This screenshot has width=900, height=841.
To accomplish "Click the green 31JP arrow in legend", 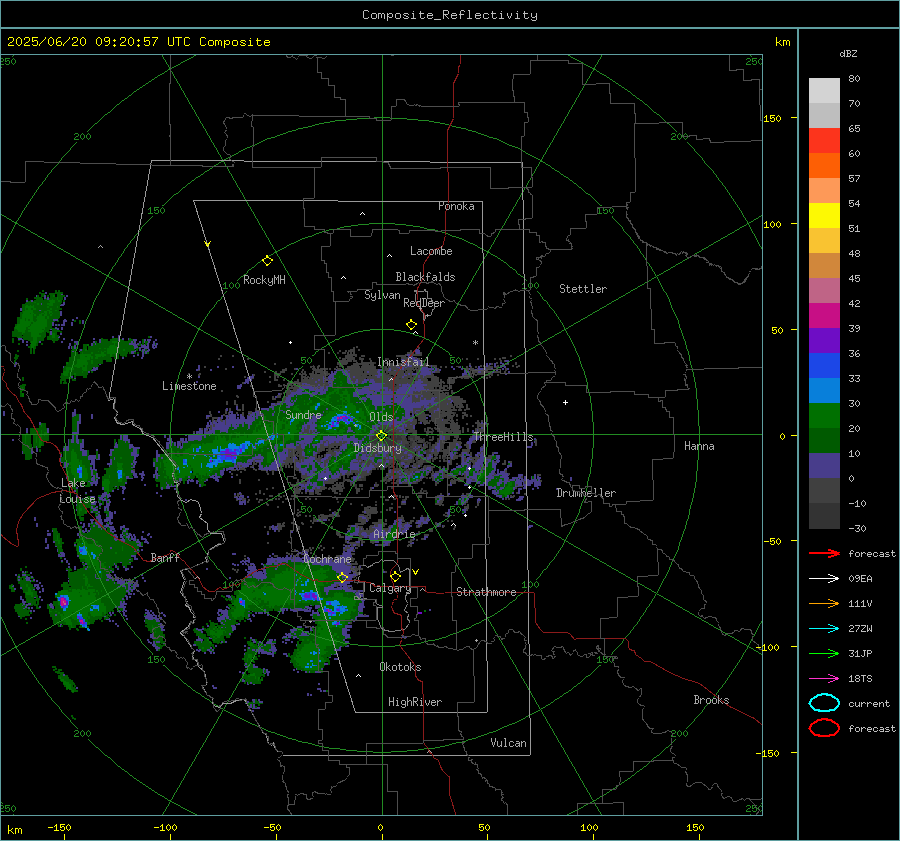I will pos(824,653).
